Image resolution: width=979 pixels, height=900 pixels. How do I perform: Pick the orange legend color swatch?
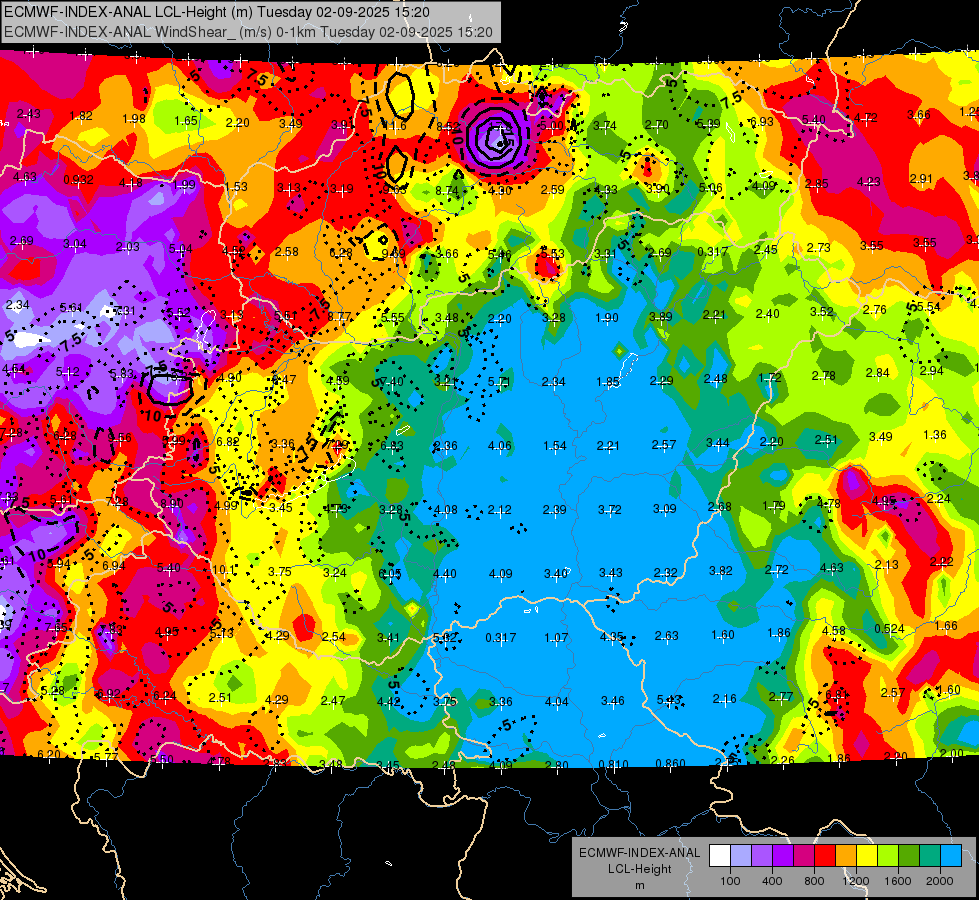point(845,856)
